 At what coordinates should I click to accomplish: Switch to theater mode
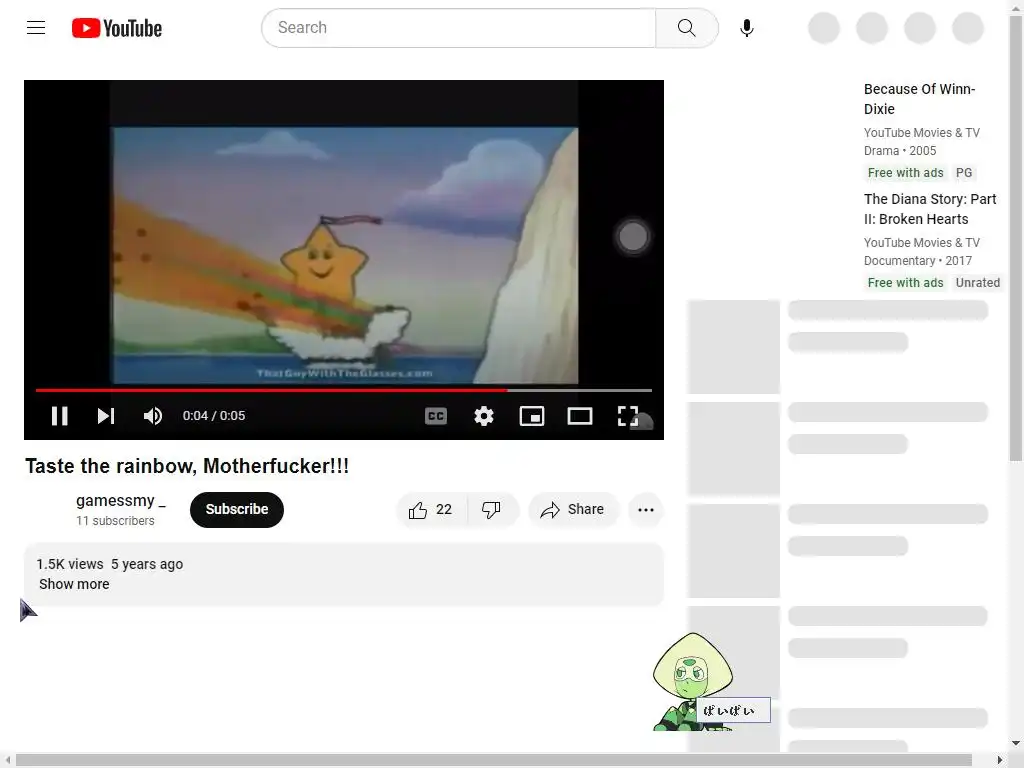coord(580,416)
